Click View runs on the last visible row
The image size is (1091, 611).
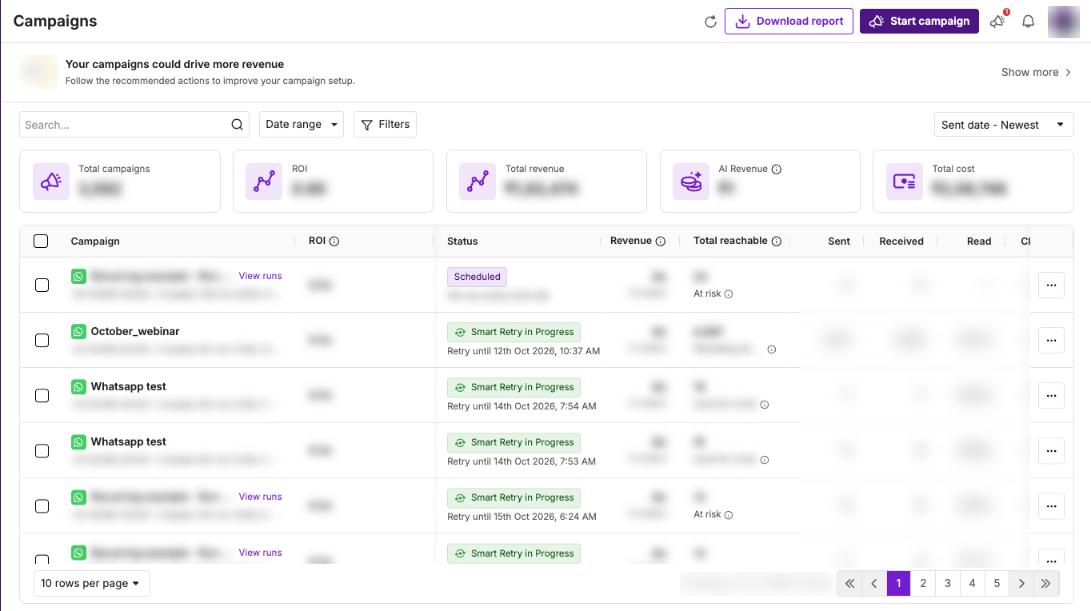tap(260, 553)
